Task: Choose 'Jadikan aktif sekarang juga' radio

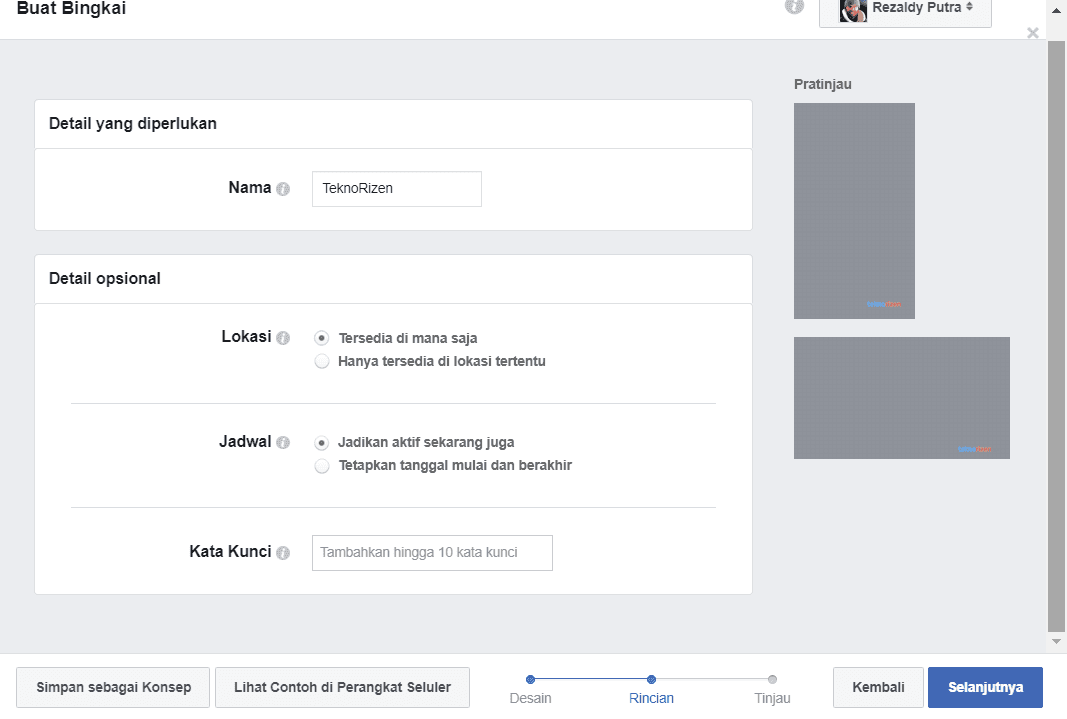Action: 322,443
